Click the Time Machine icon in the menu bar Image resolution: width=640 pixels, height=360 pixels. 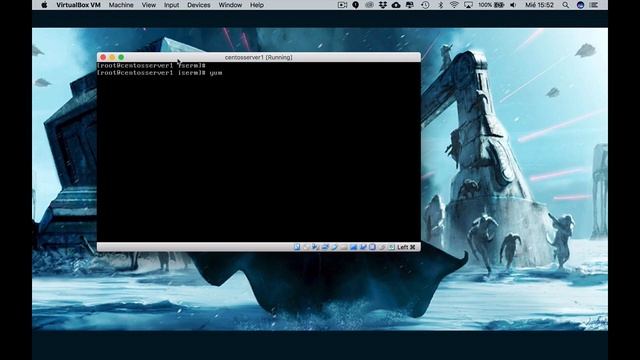click(x=425, y=5)
